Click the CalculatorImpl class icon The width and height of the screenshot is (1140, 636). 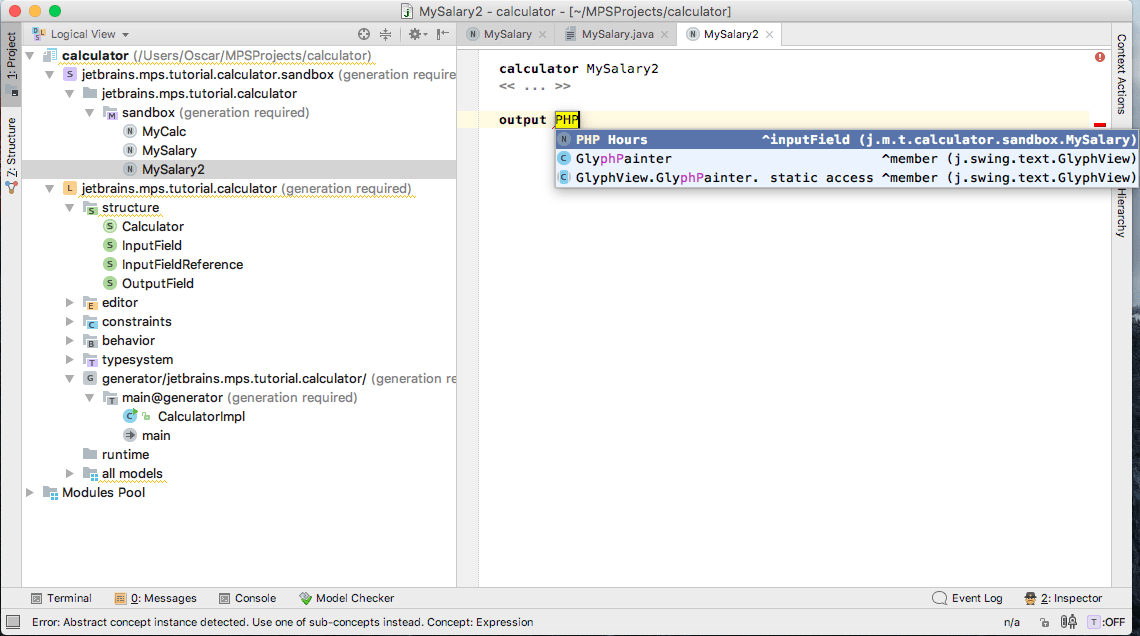point(130,416)
